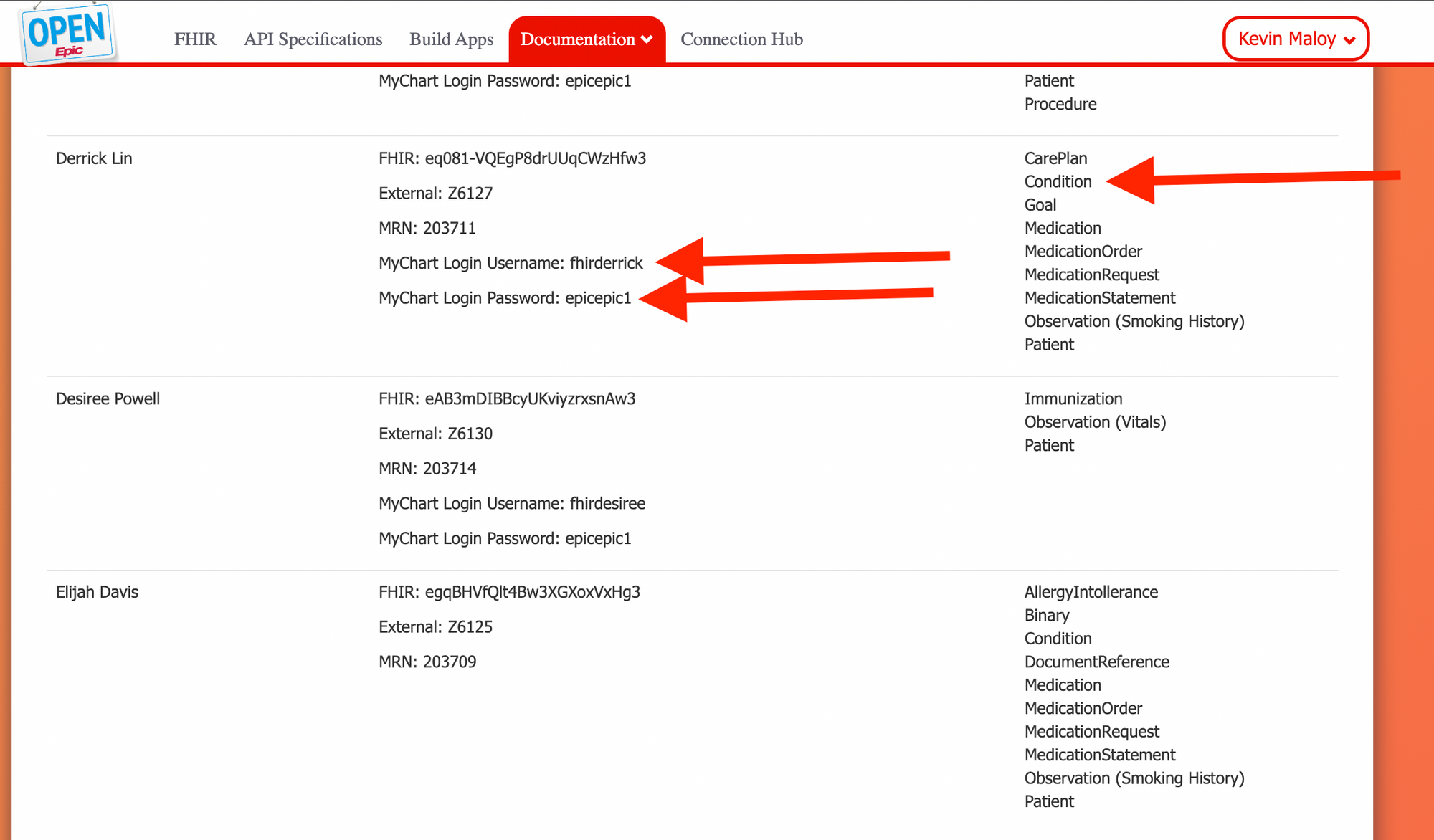Click Condition under Derrick Lin
1434x840 pixels.
click(x=1058, y=181)
